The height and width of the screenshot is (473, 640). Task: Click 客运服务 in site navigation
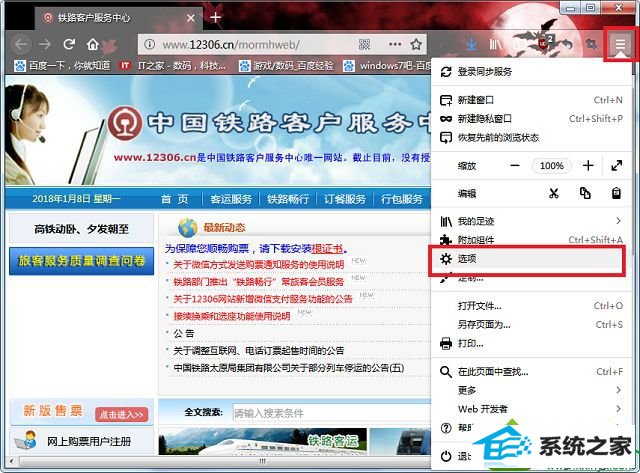point(231,199)
